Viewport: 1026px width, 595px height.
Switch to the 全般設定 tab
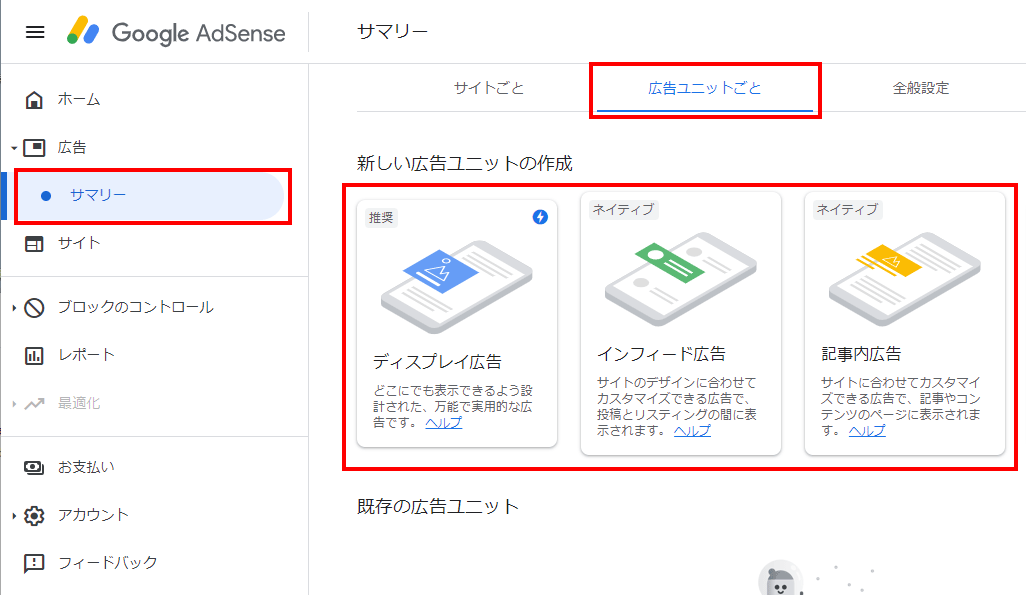pos(921,88)
